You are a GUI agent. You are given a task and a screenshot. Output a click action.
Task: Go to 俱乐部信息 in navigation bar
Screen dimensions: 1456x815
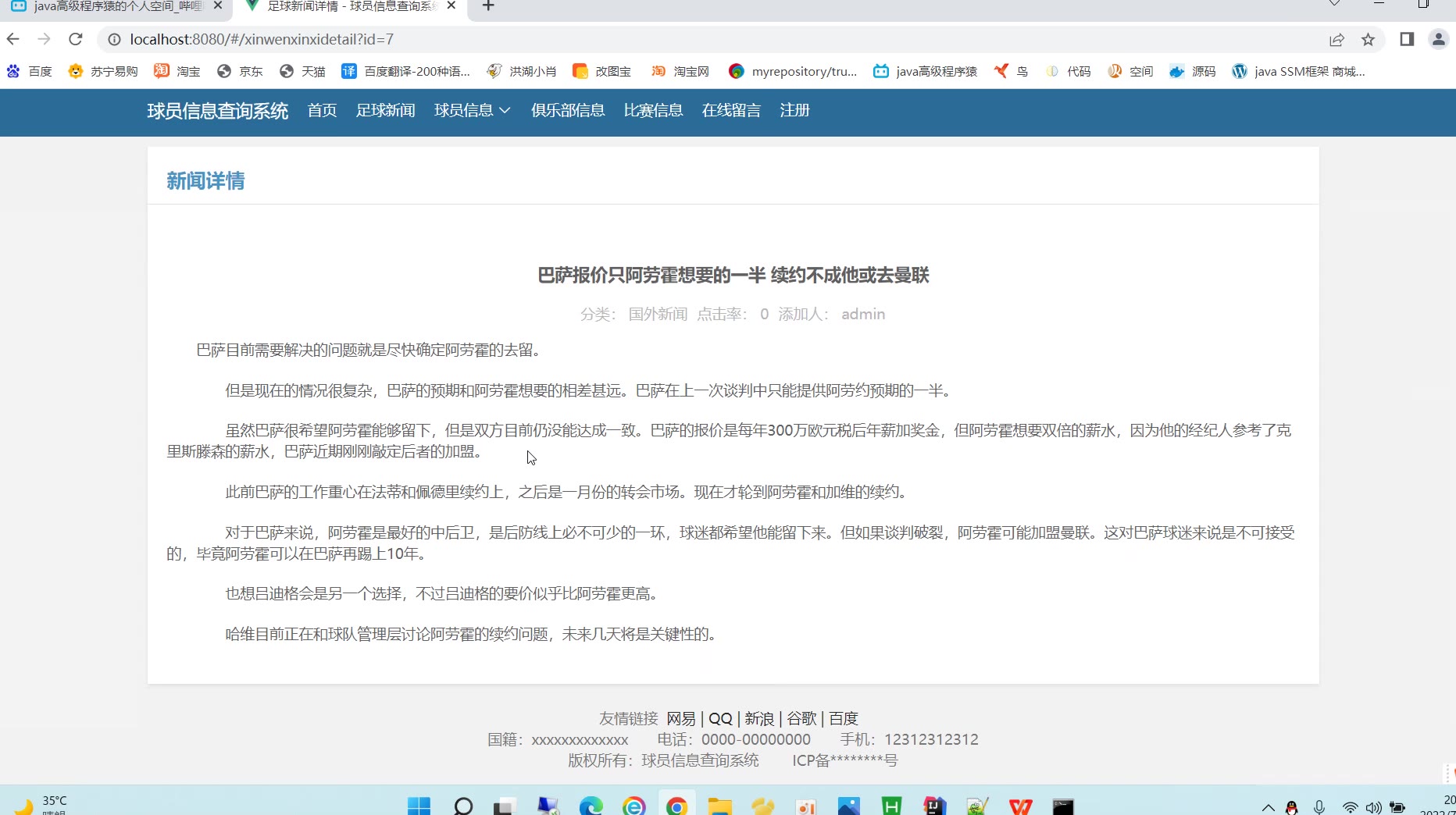(568, 111)
